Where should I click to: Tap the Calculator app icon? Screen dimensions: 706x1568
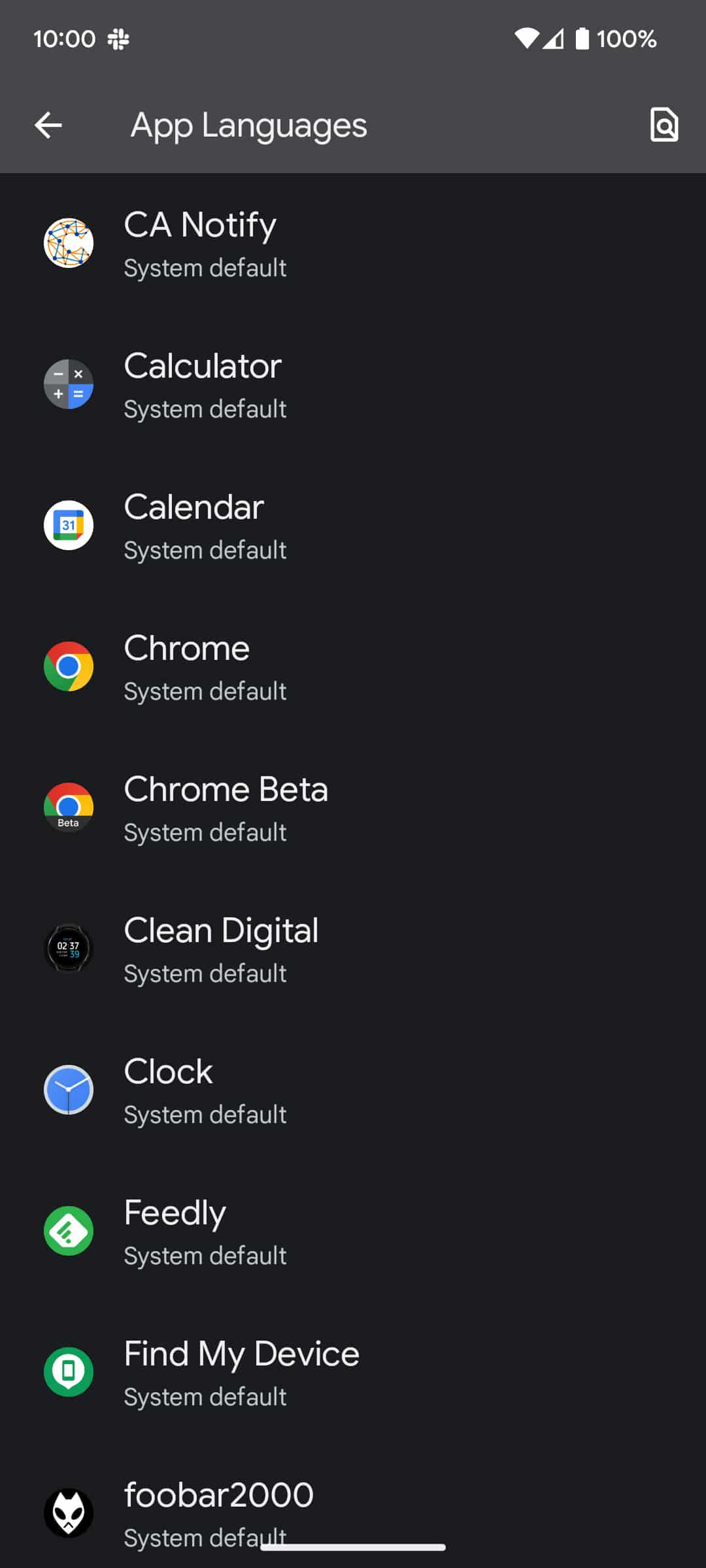click(69, 384)
